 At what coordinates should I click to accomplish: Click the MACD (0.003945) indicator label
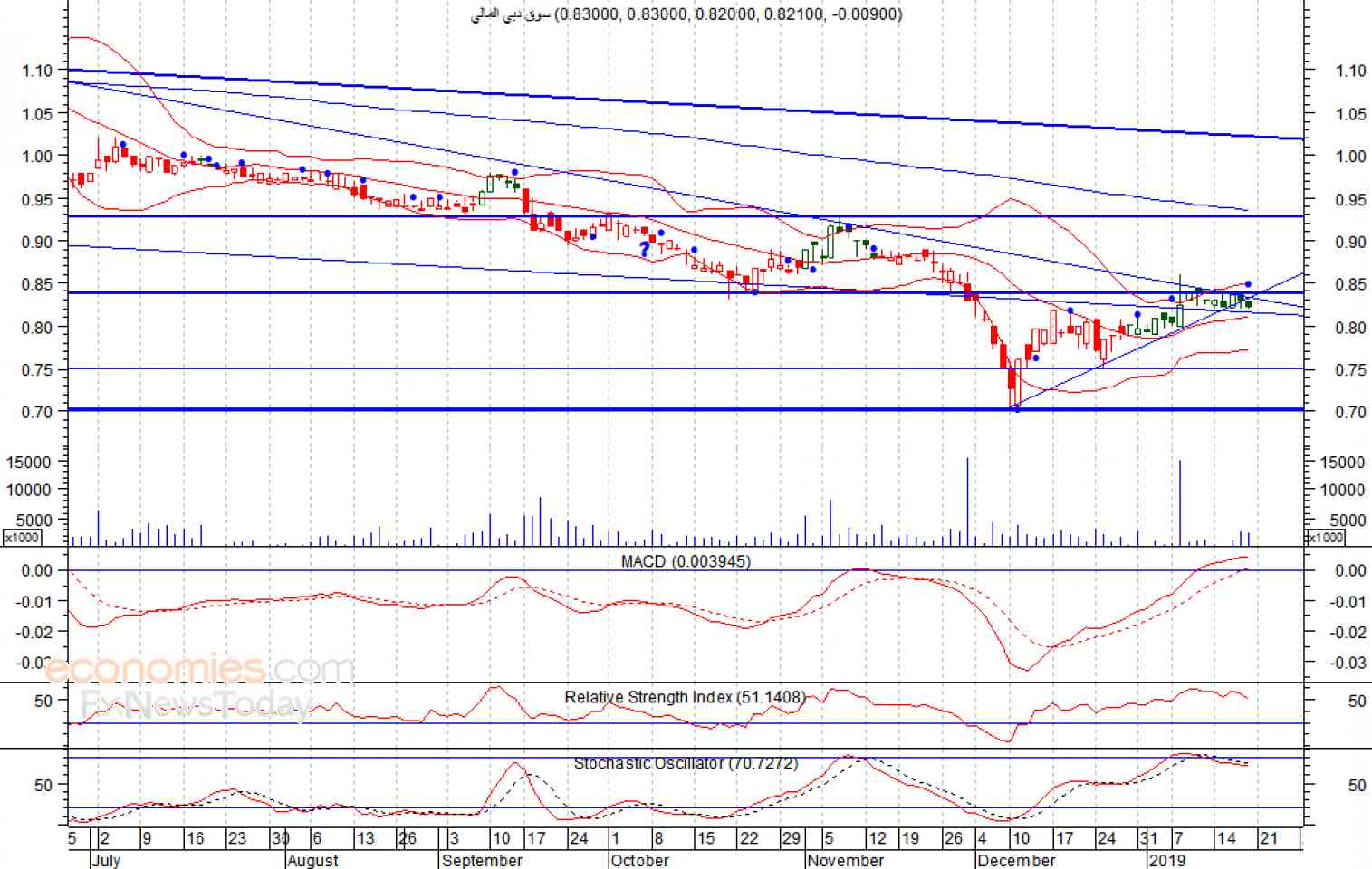[x=686, y=561]
